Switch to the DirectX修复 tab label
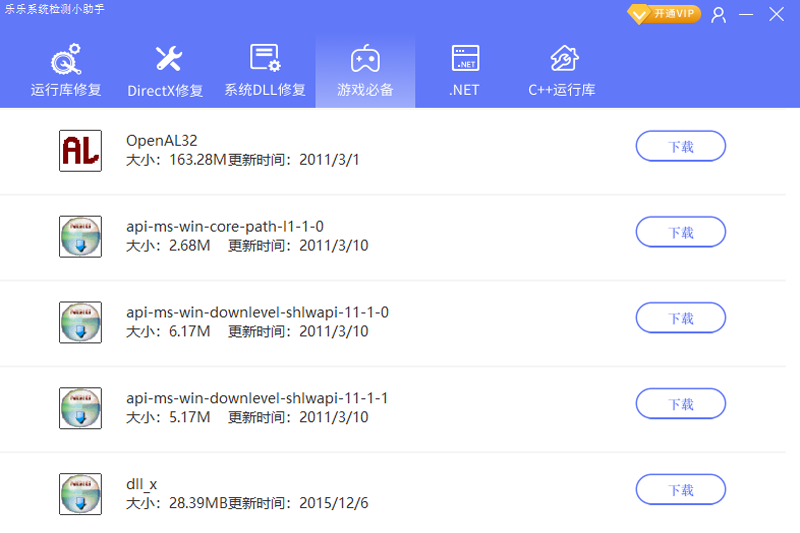The image size is (800, 533). click(x=165, y=91)
